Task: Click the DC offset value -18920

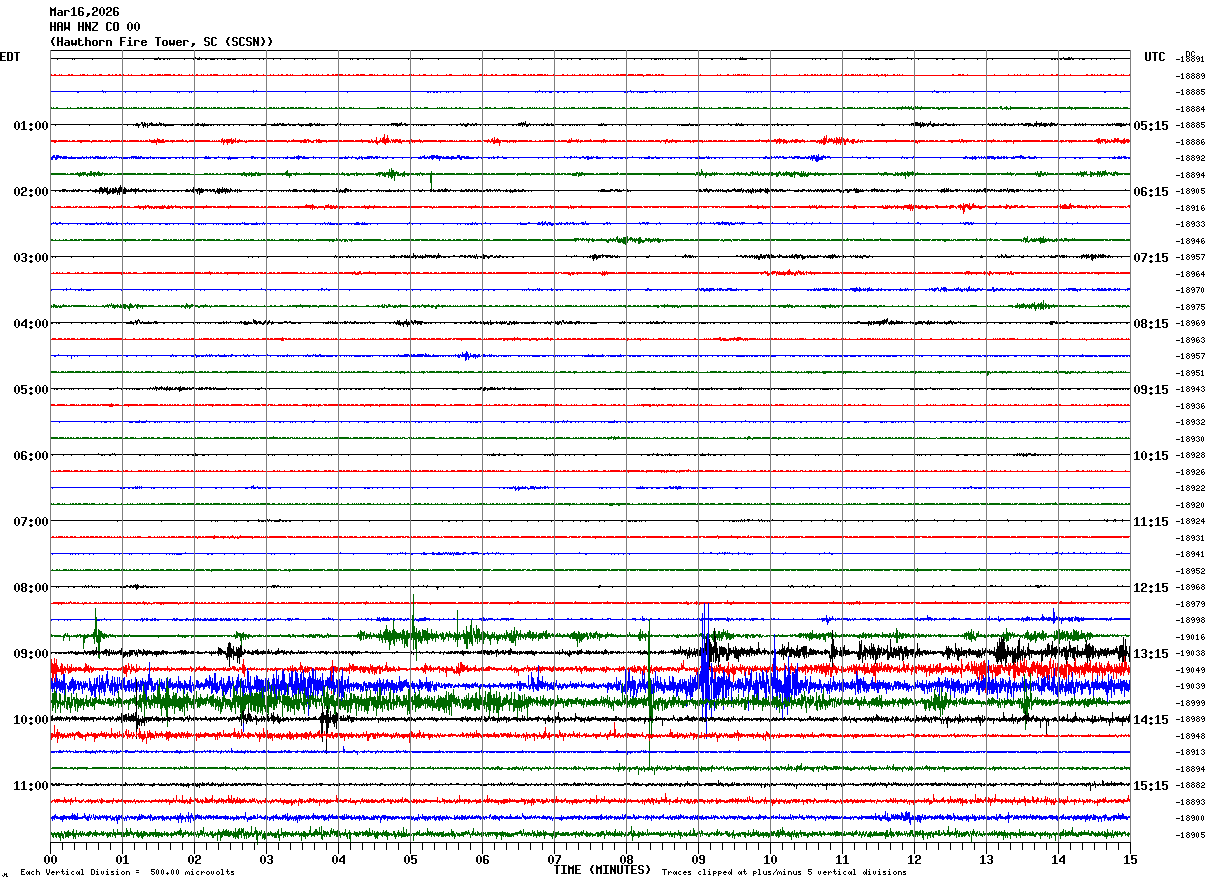Action: click(1190, 505)
